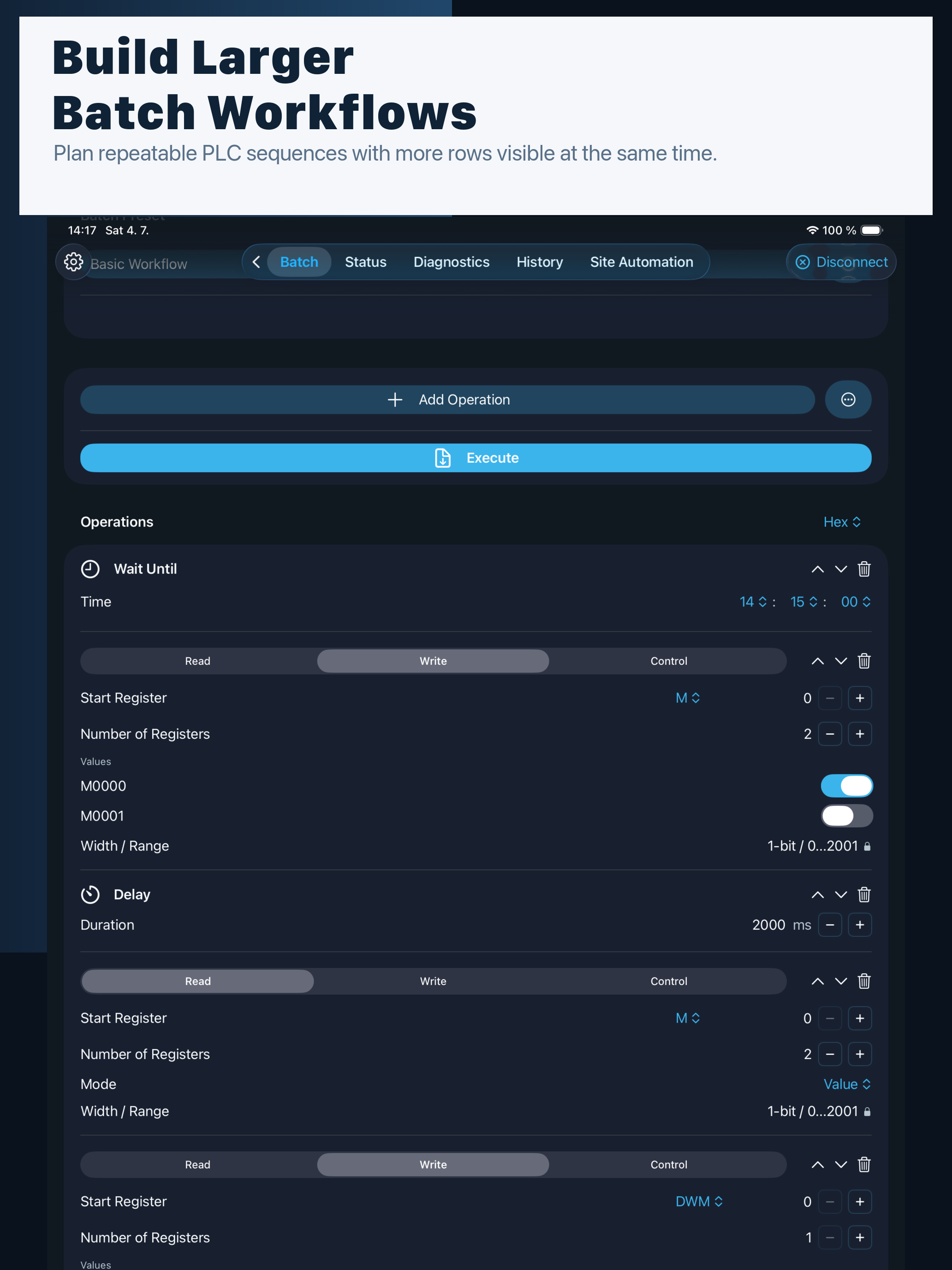Image resolution: width=952 pixels, height=1270 pixels.
Task: Select Control in the Read operation segment
Action: [x=668, y=981]
